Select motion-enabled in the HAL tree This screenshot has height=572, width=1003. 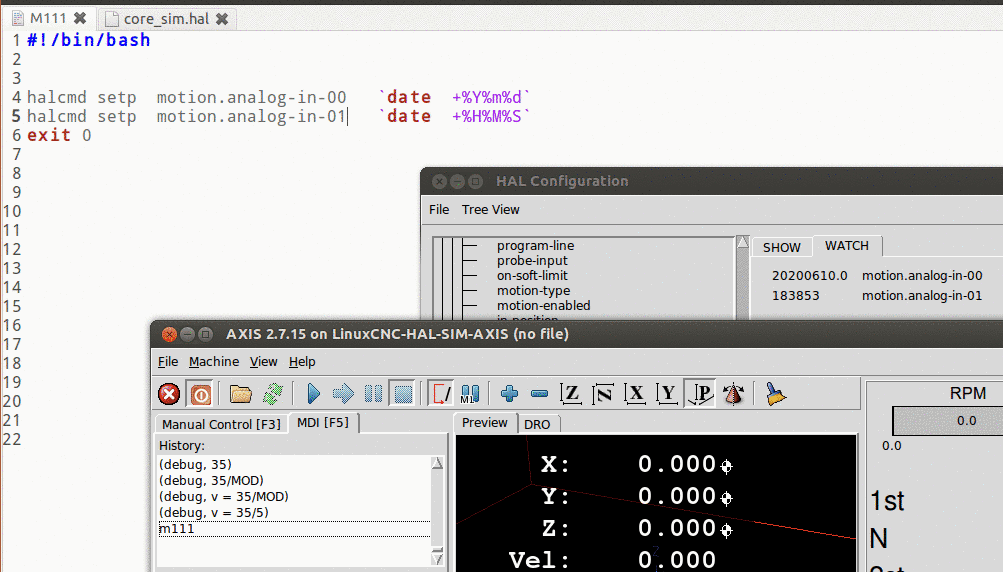click(543, 305)
